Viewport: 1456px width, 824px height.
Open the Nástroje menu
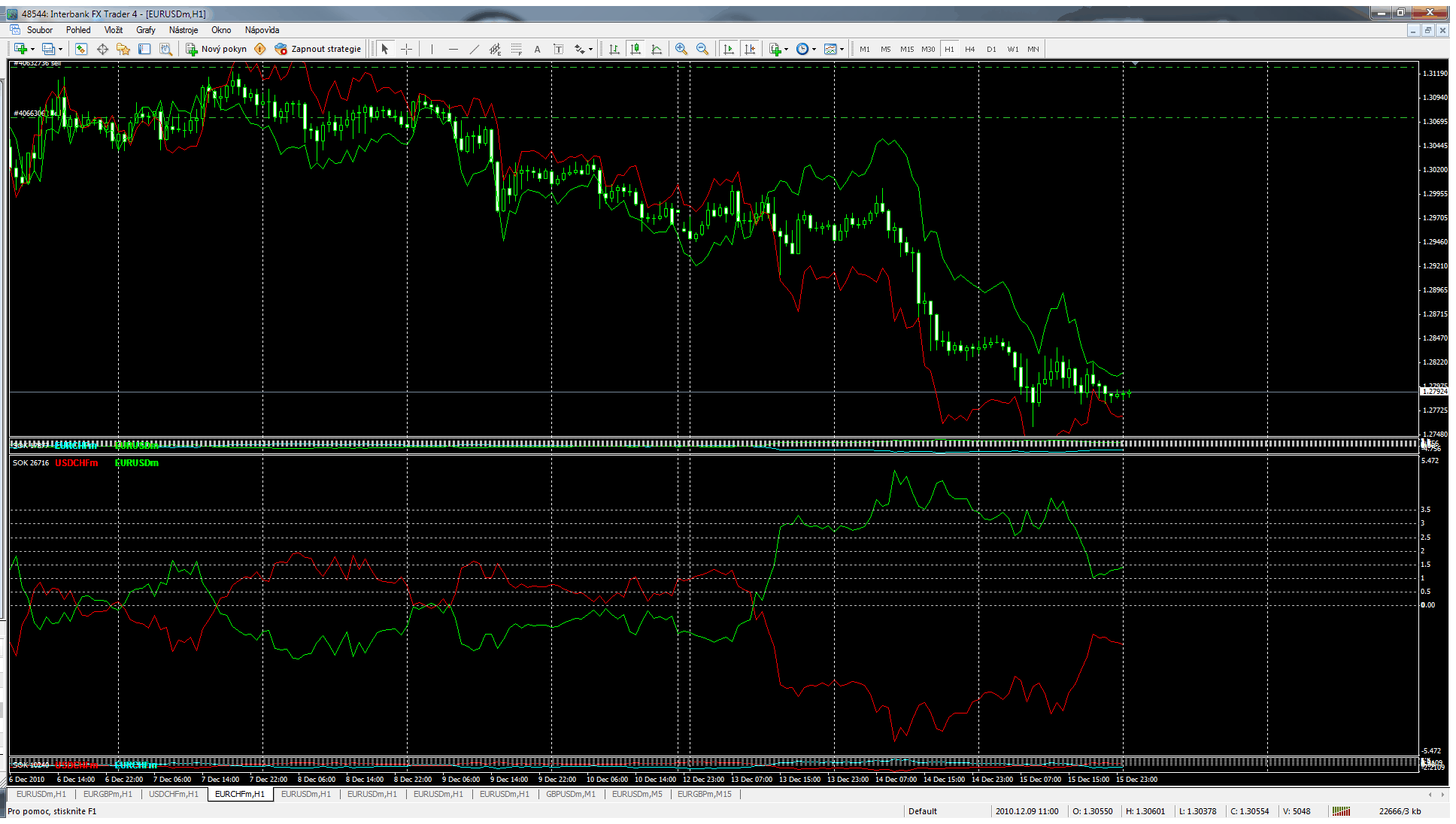pos(183,30)
